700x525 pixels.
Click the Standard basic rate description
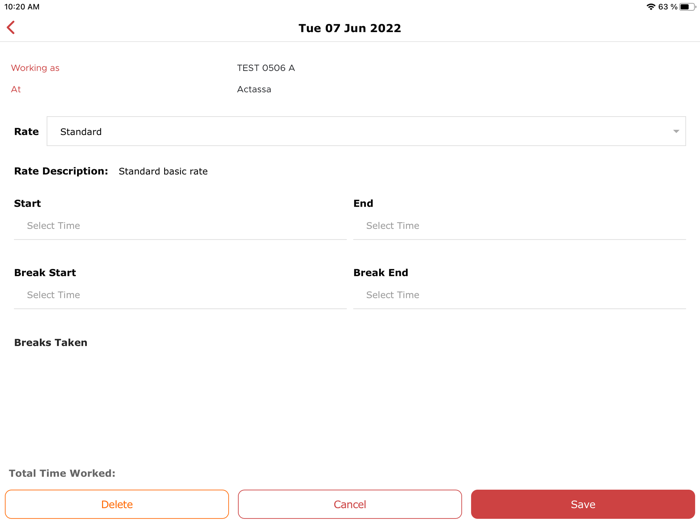(163, 172)
